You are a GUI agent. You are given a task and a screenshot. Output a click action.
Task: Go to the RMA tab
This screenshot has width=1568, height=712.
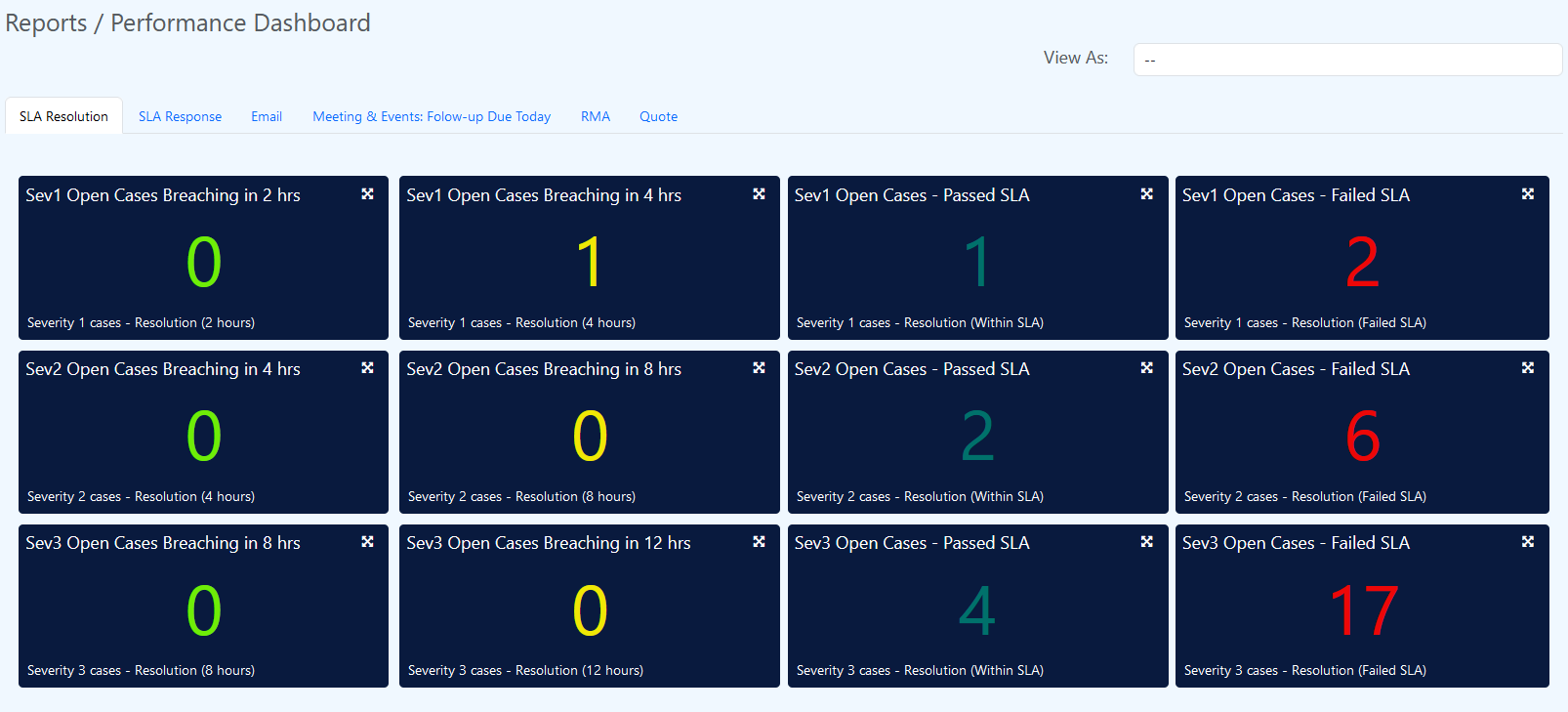point(596,116)
